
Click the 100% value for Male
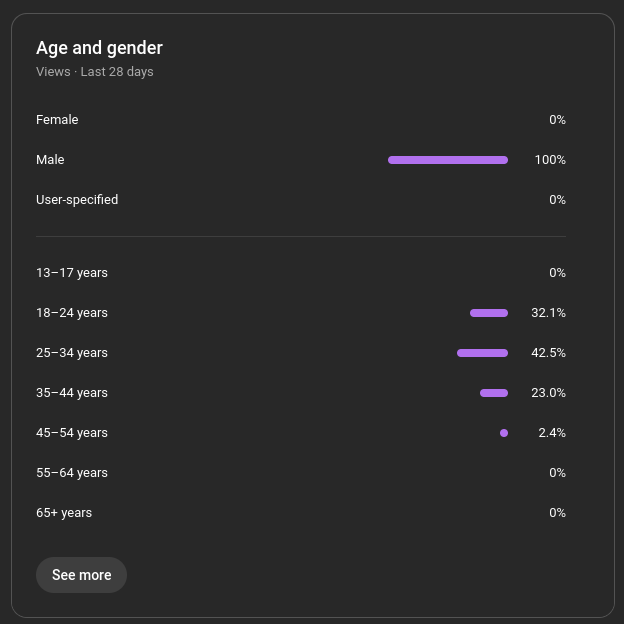coord(550,160)
